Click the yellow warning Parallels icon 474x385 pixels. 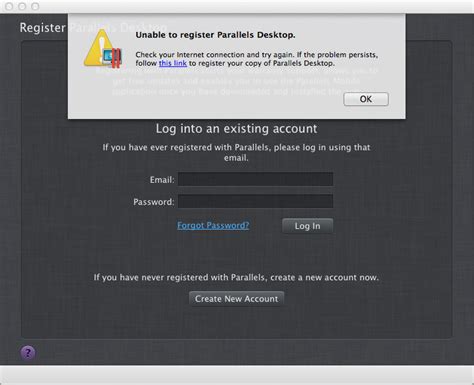click(103, 49)
